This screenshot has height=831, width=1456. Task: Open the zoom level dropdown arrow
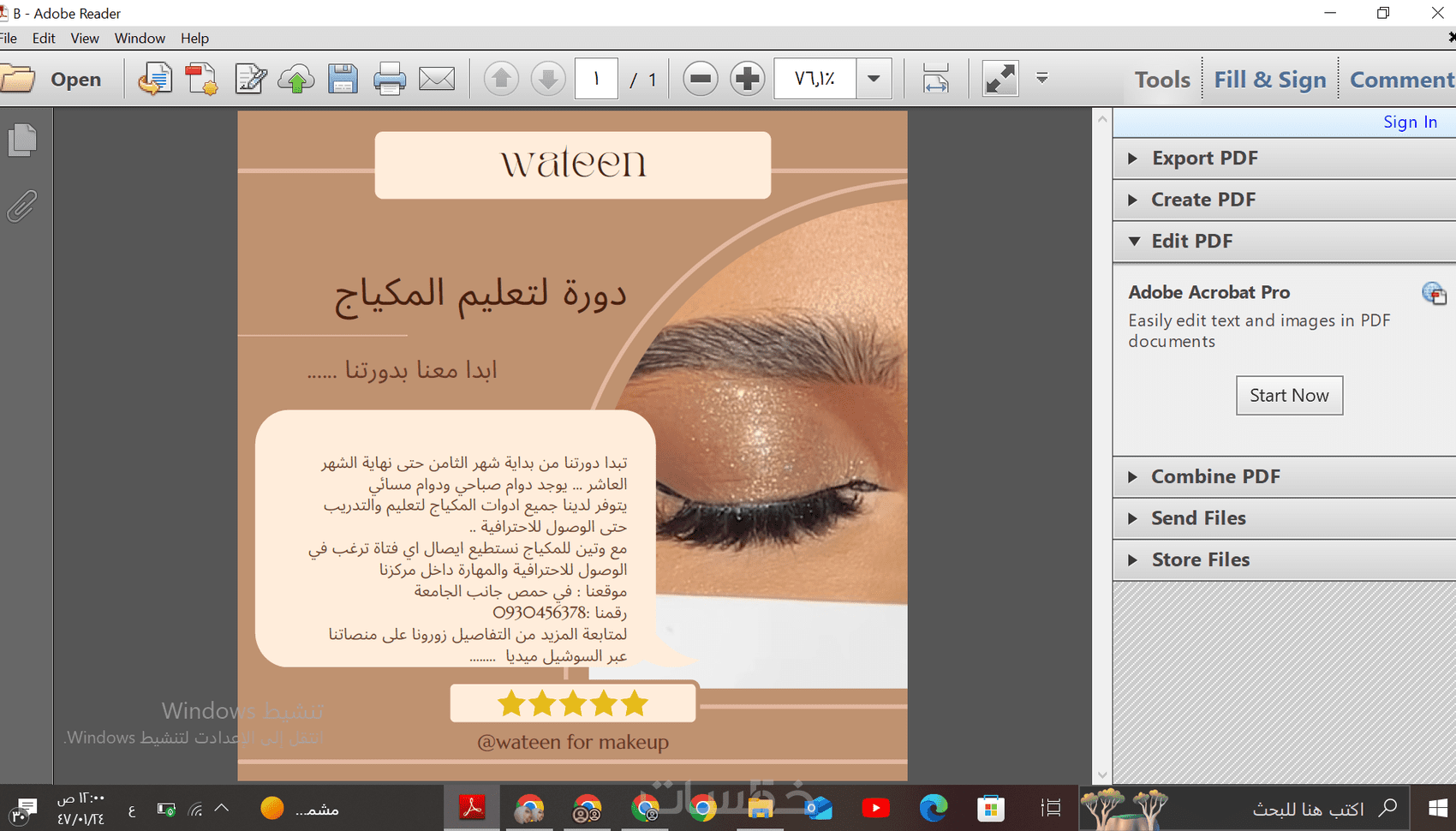[x=874, y=79]
